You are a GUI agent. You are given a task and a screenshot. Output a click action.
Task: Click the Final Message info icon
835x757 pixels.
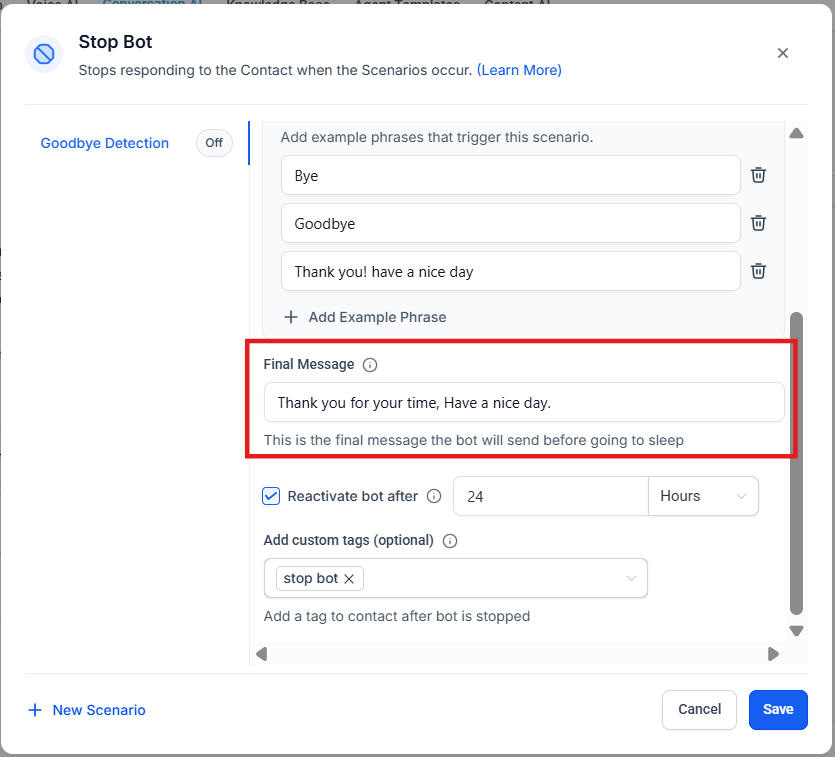pyautogui.click(x=370, y=365)
